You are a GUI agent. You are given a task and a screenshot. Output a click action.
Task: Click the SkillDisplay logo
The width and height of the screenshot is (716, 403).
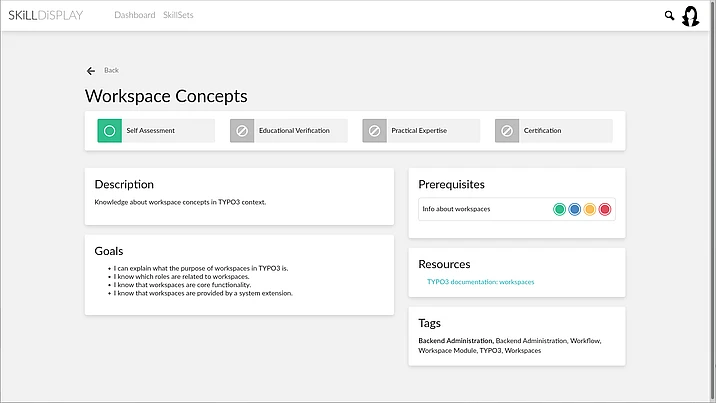[x=46, y=15]
